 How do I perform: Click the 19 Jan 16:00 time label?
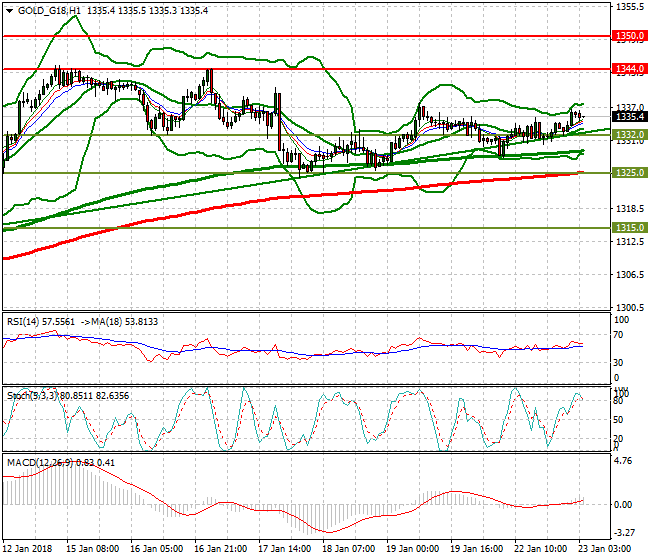pyautogui.click(x=477, y=549)
